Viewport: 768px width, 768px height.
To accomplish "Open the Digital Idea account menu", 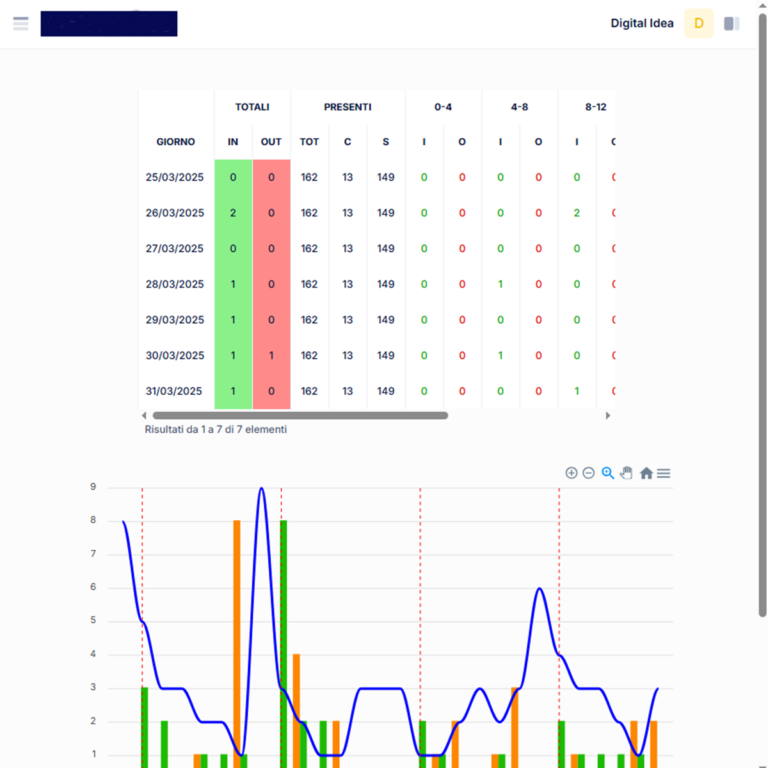I will 642,23.
